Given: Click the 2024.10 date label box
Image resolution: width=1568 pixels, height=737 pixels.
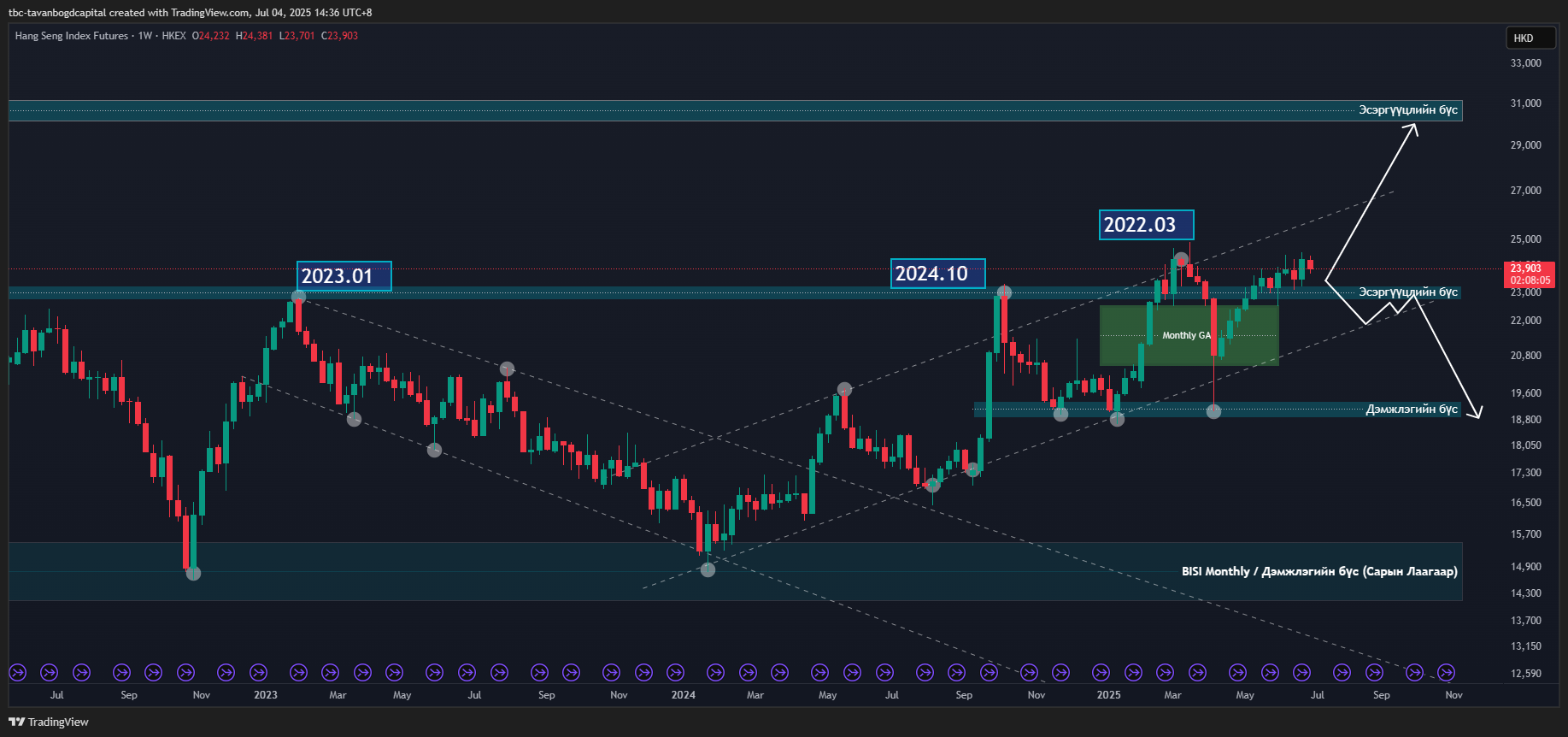Looking at the screenshot, I should [x=937, y=274].
